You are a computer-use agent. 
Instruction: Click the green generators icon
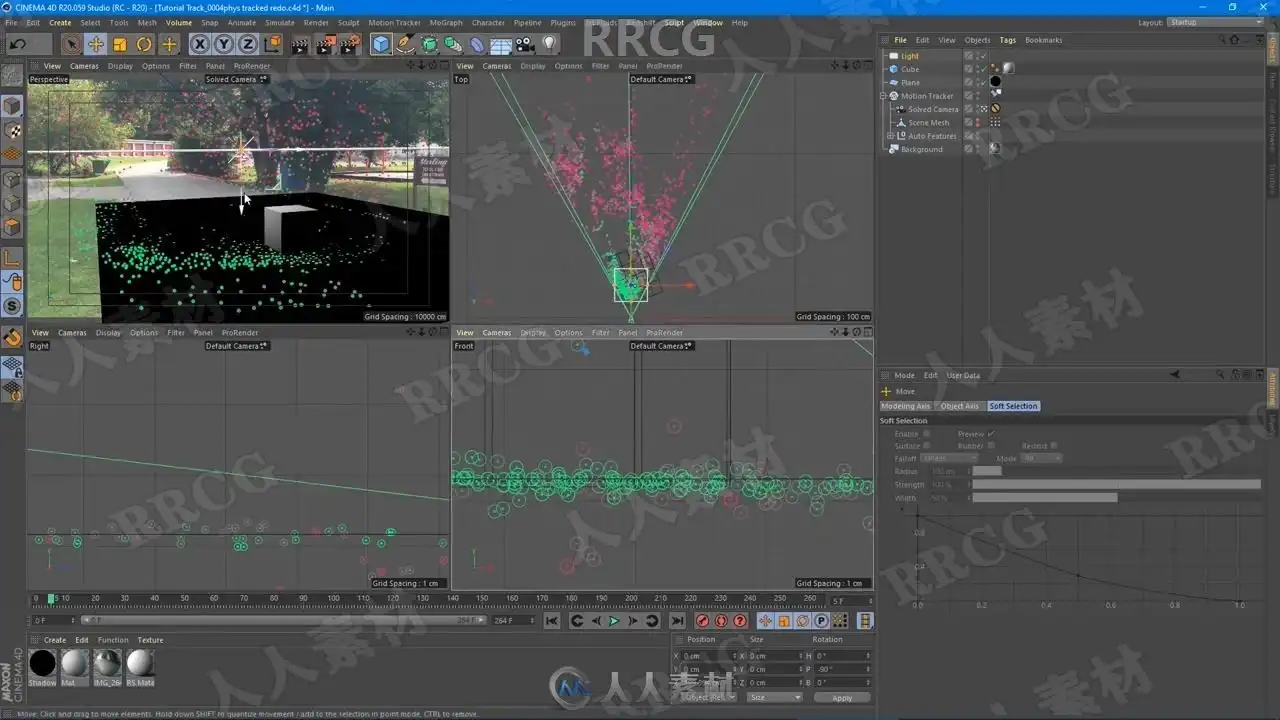coord(429,44)
